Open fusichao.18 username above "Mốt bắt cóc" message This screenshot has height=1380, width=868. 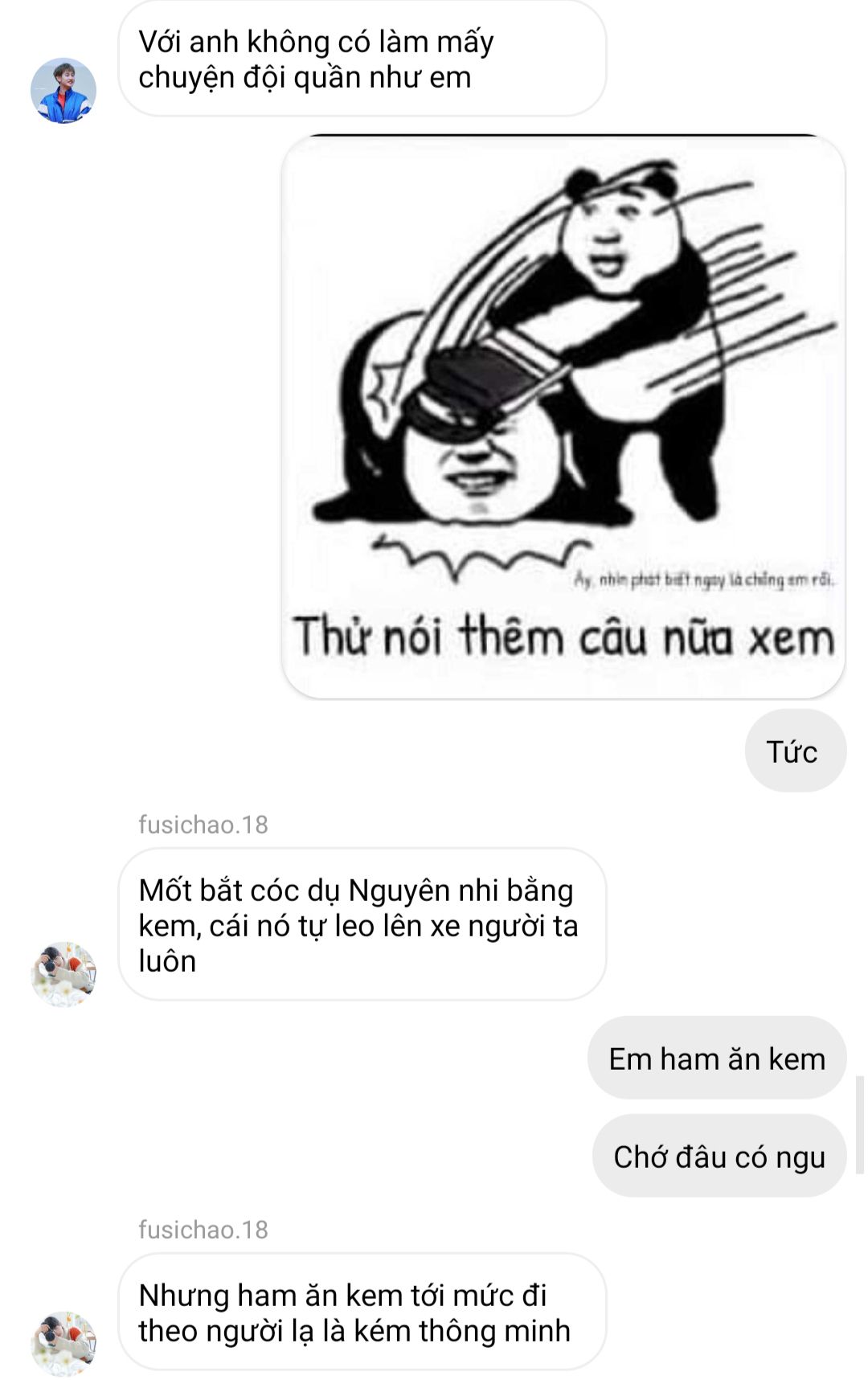click(203, 824)
